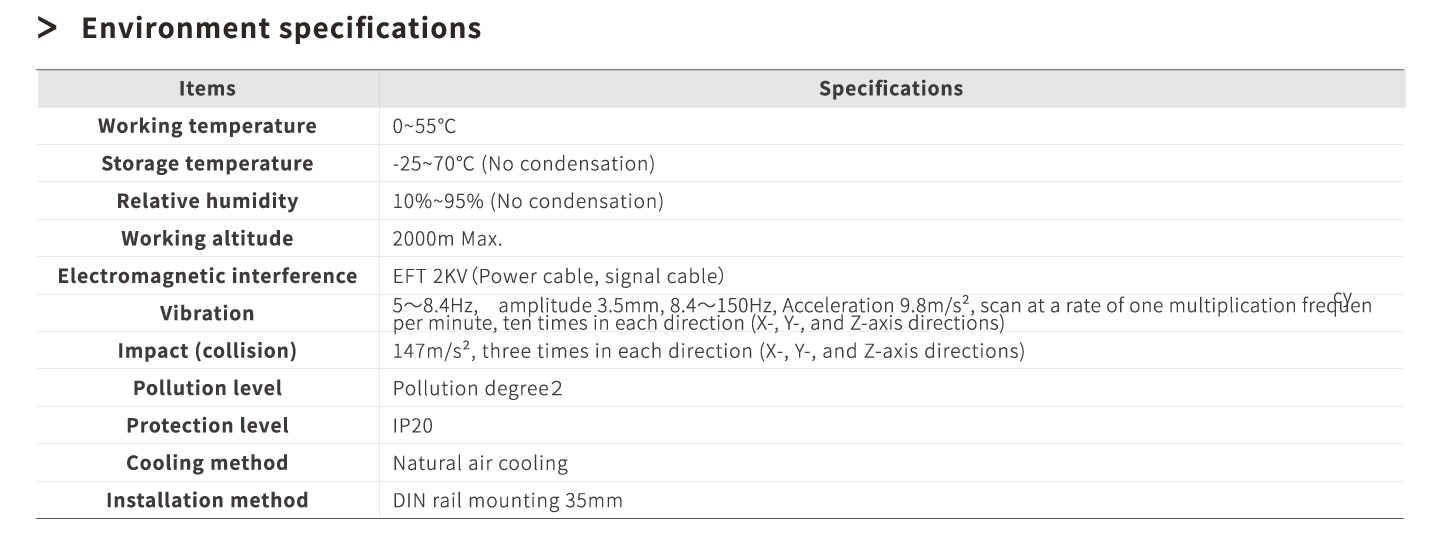Click the arrow before Environment specifications
Image resolution: width=1440 pixels, height=533 pixels.
(47, 29)
